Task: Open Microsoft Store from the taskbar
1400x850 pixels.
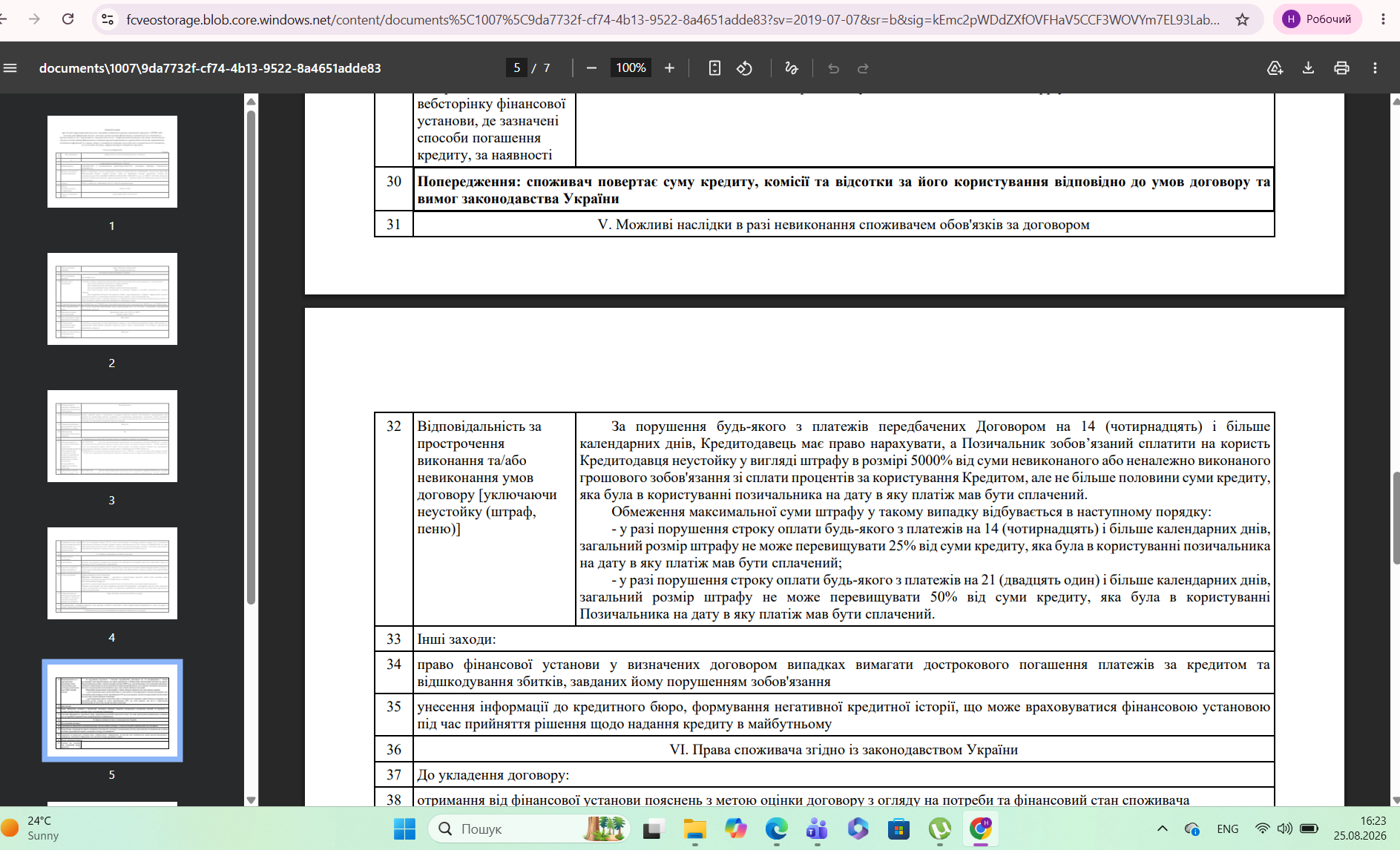Action: click(x=899, y=828)
